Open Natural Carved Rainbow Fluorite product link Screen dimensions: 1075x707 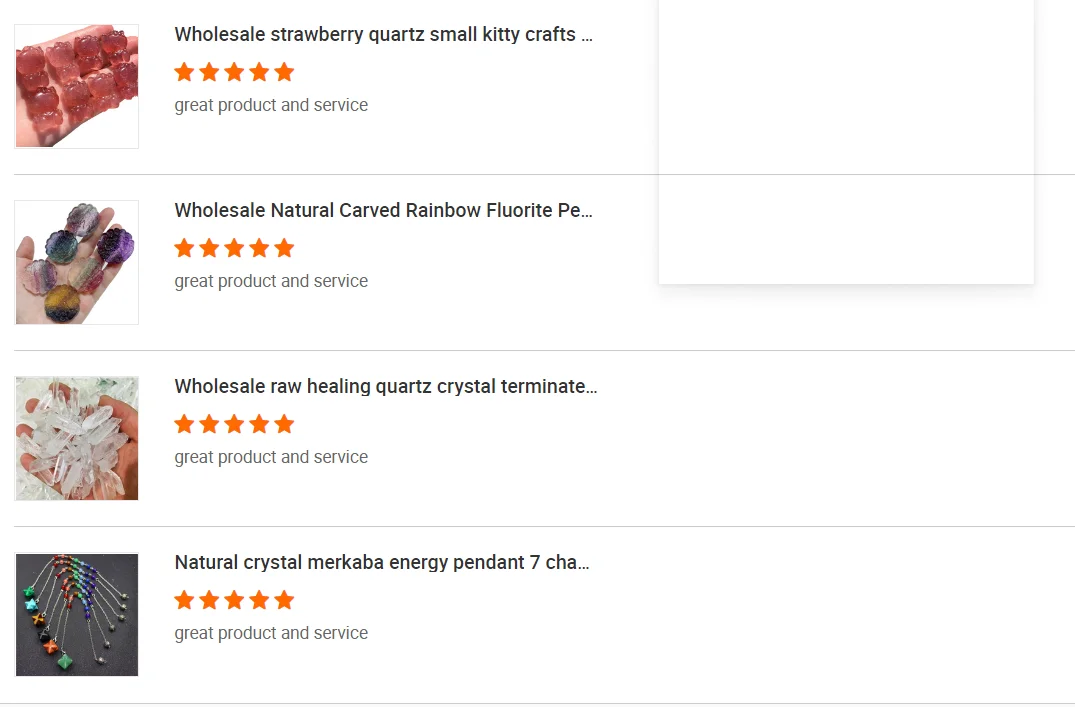(383, 210)
